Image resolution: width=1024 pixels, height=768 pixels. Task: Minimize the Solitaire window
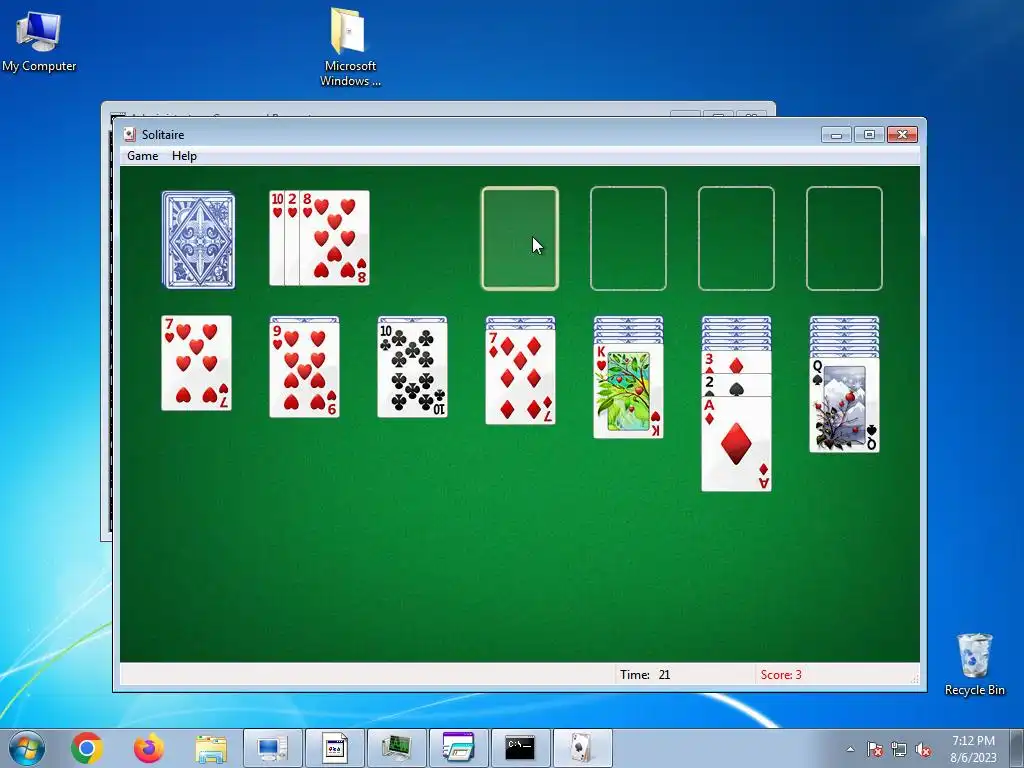pyautogui.click(x=837, y=135)
